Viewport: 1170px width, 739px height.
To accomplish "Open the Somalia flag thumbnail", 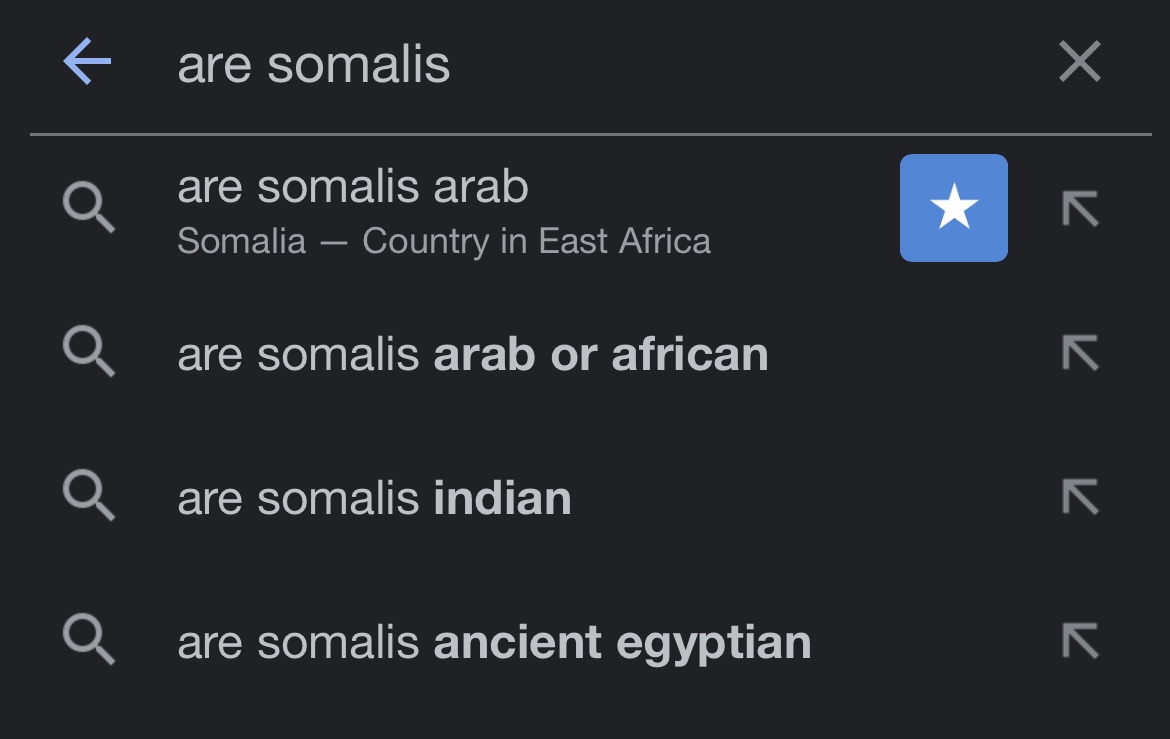I will [954, 208].
